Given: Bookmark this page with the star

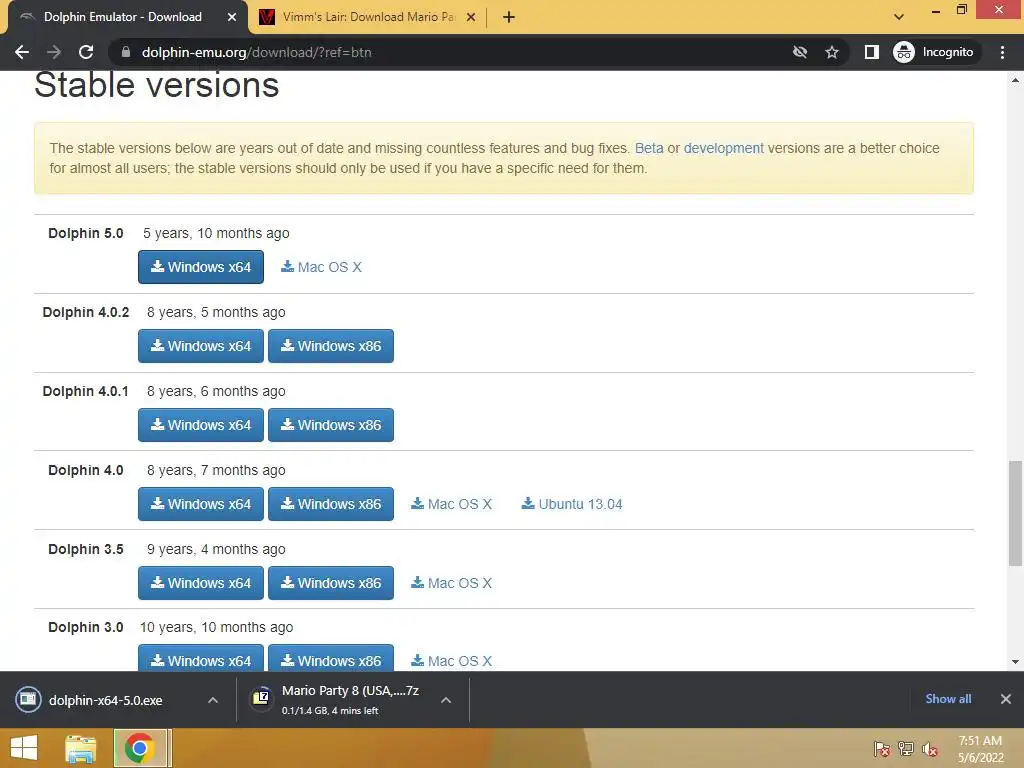Looking at the screenshot, I should [x=831, y=52].
